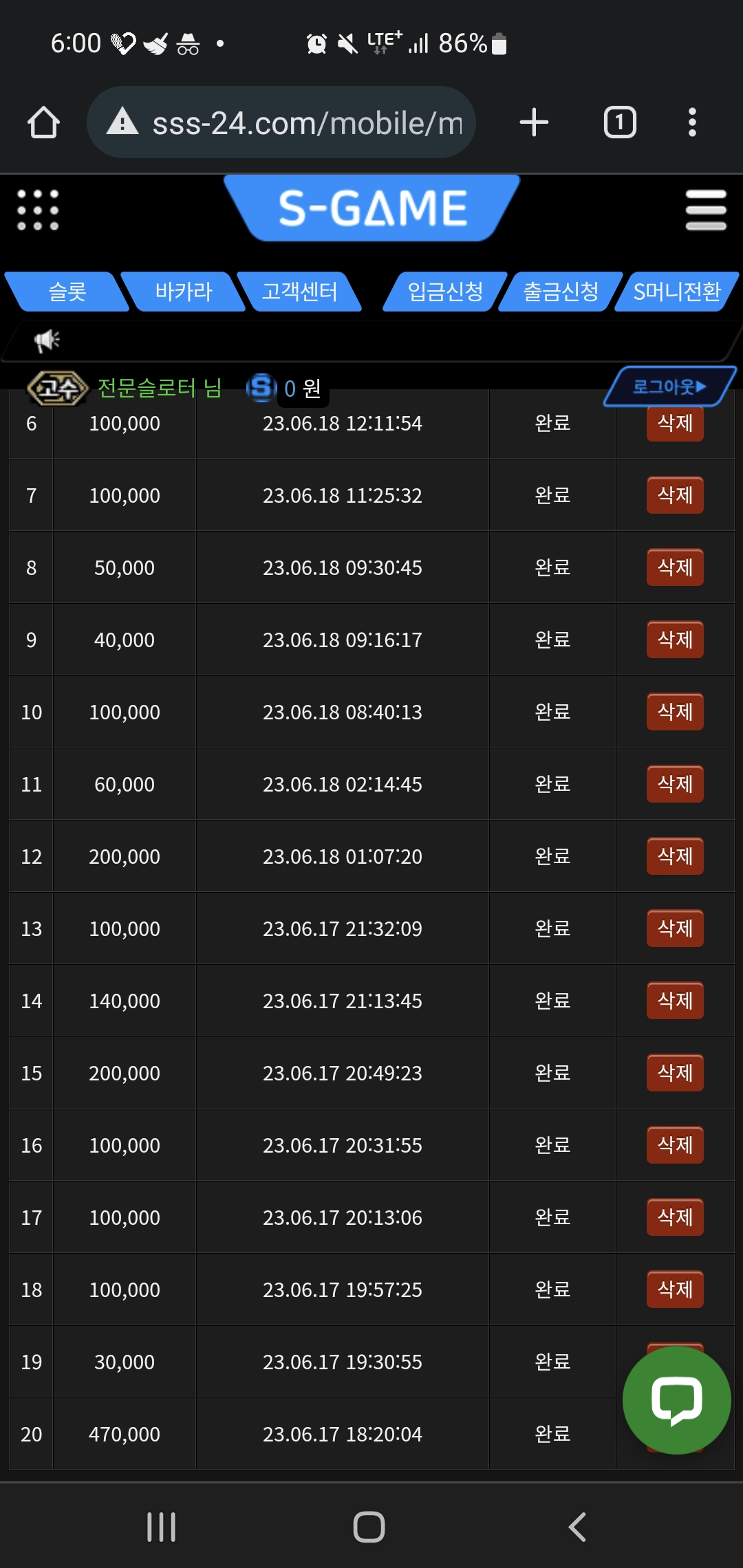The width and height of the screenshot is (743, 1568).
Task: Click the 로그아웃 button
Action: click(670, 386)
